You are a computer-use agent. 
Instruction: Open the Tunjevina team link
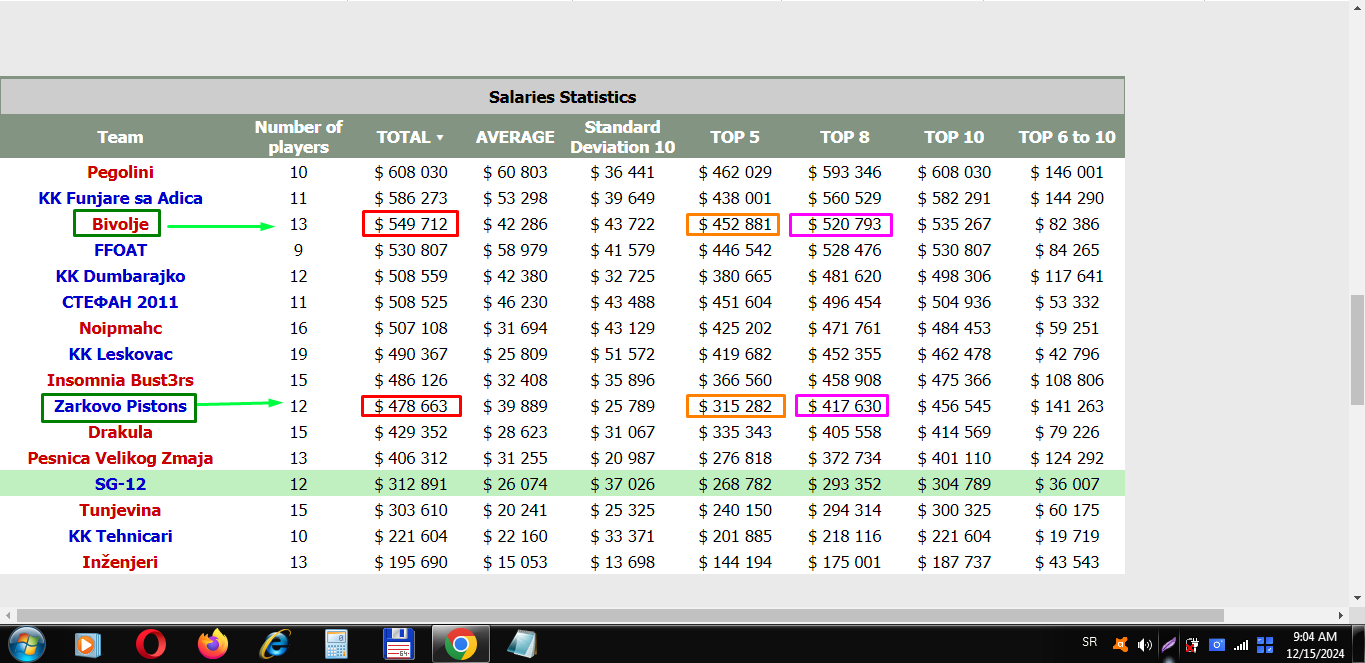point(120,510)
